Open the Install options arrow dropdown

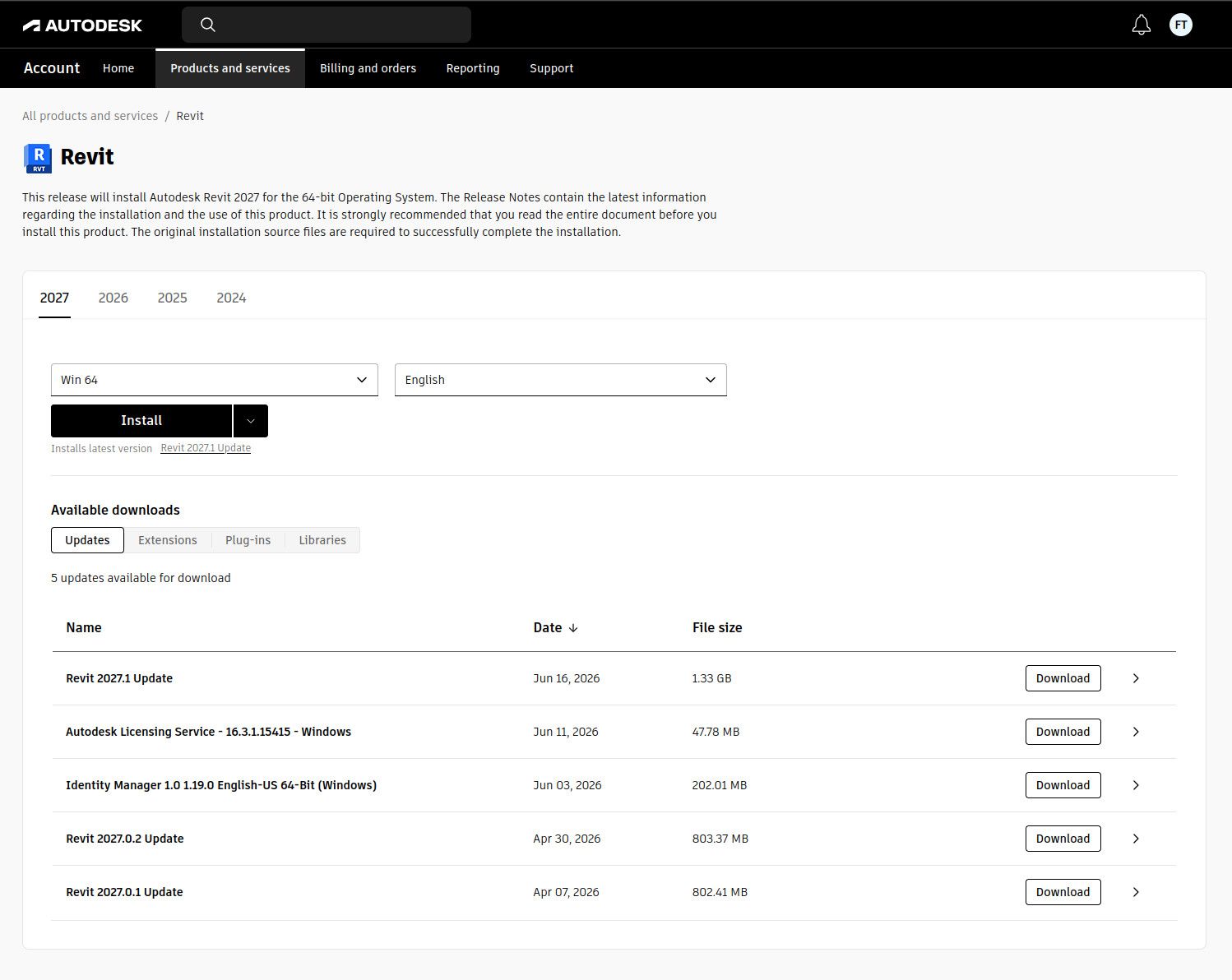pos(251,421)
